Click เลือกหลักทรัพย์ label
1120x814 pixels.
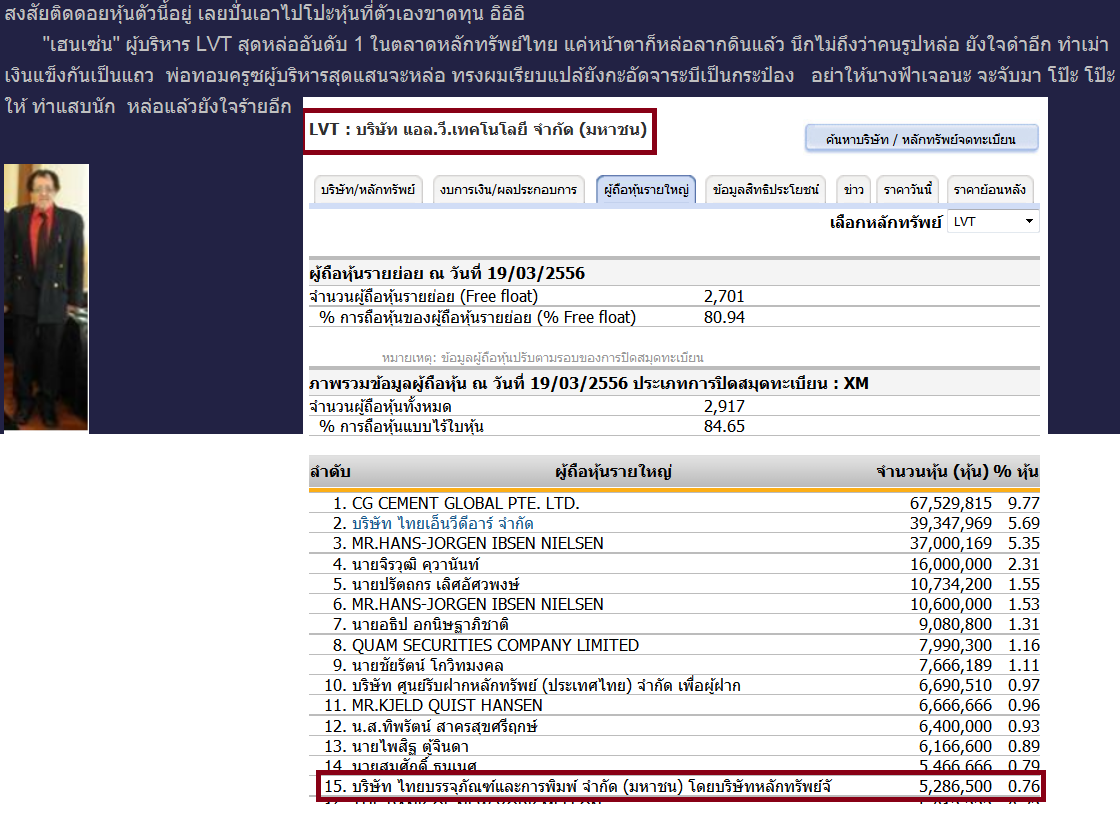885,223
